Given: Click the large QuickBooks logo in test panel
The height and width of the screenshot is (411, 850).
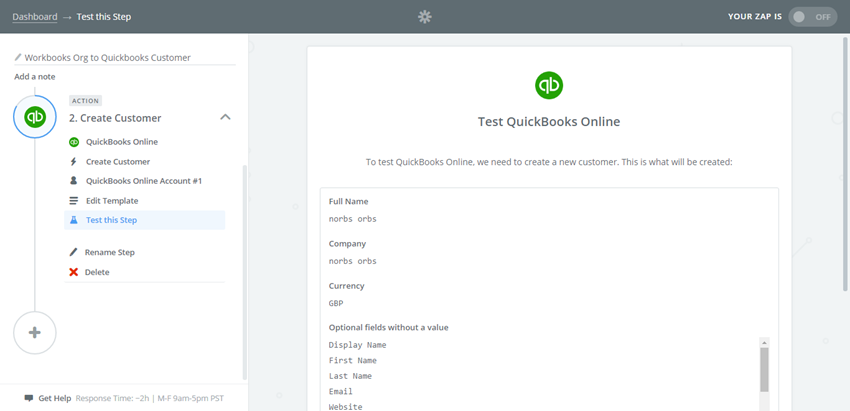Looking at the screenshot, I should (549, 85).
